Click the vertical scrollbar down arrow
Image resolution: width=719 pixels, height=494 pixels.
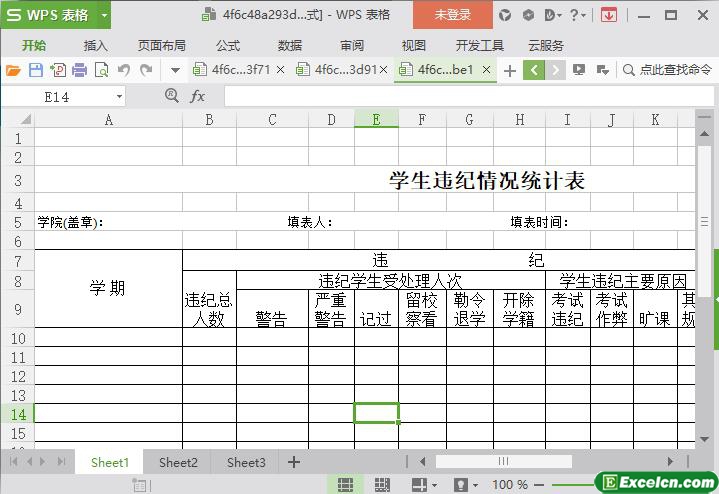(704, 439)
